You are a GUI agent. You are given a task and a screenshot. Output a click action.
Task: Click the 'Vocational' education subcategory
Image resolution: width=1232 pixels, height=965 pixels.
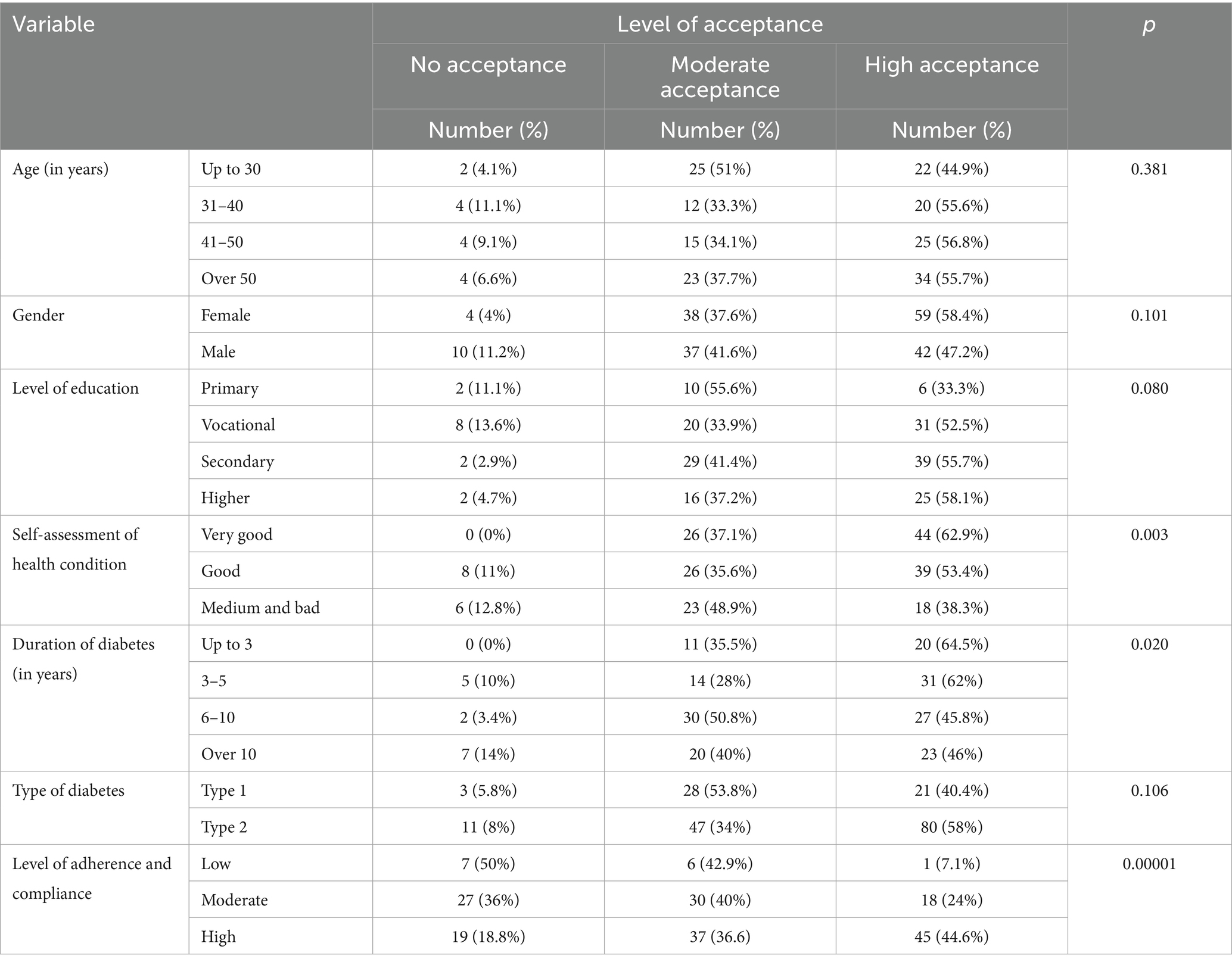(x=238, y=425)
